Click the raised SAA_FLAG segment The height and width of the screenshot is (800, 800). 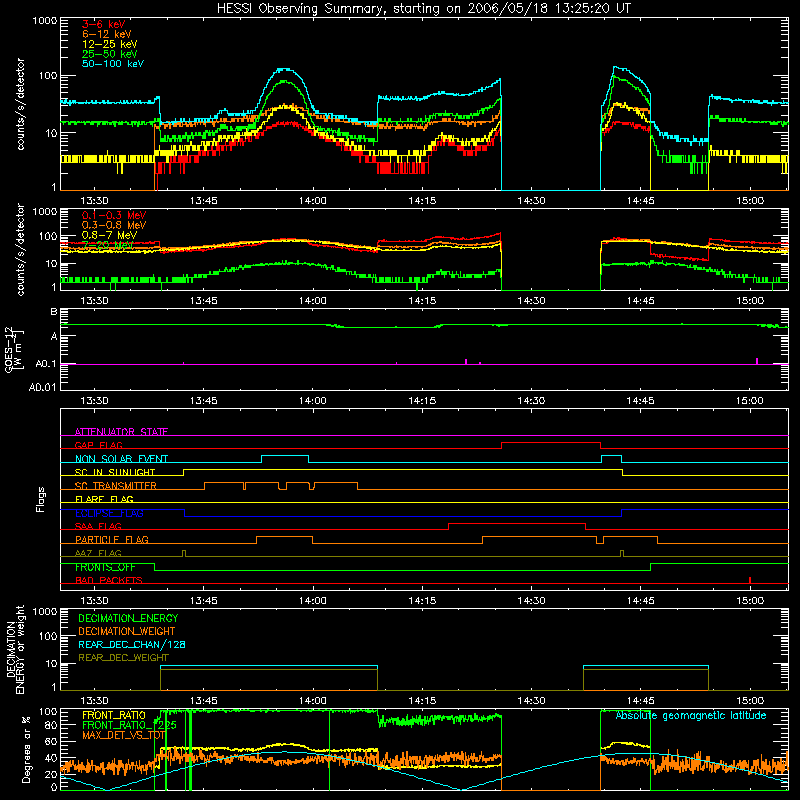[x=517, y=523]
